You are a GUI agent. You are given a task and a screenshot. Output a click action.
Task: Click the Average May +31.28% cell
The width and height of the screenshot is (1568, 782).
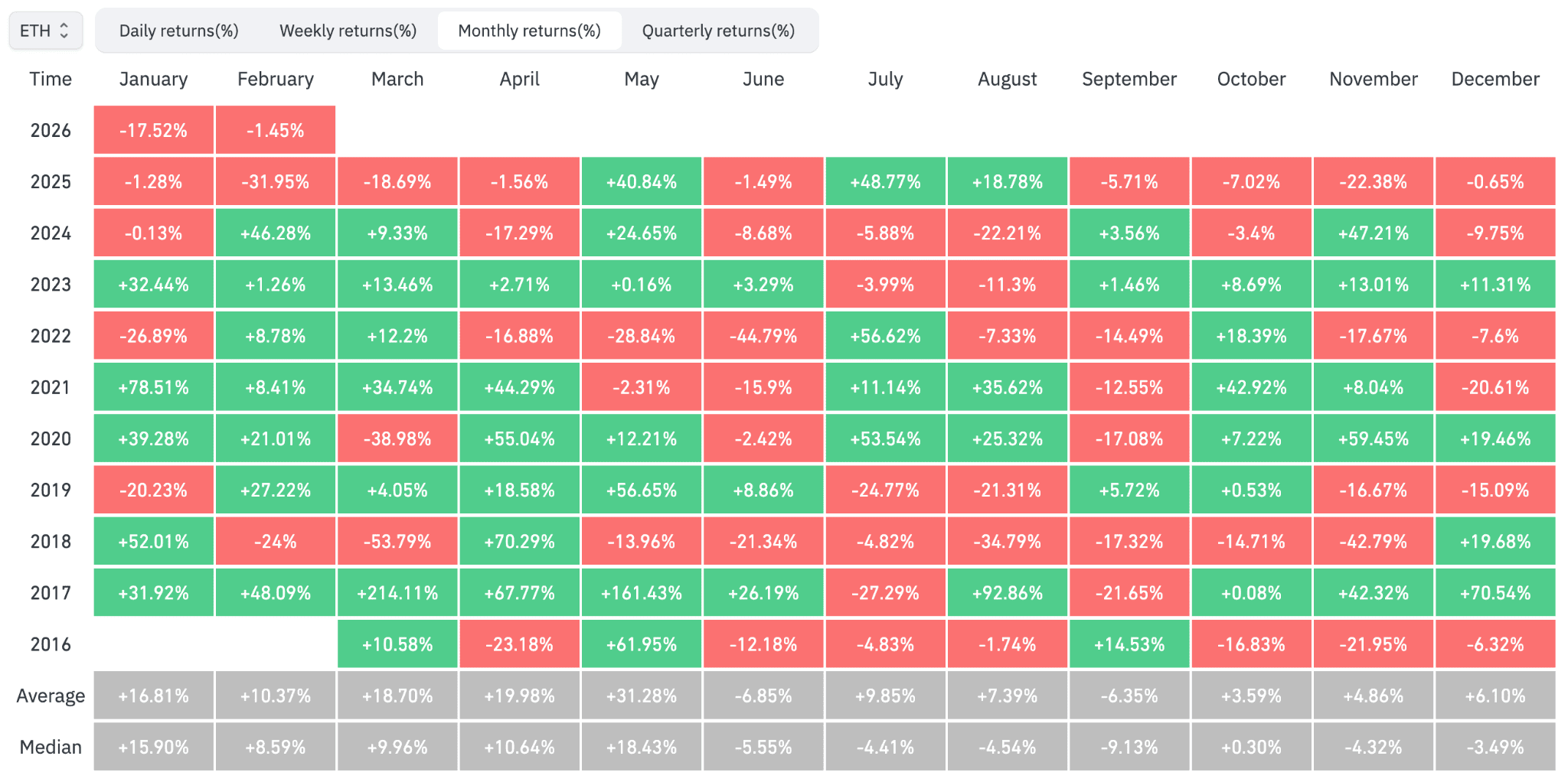642,696
